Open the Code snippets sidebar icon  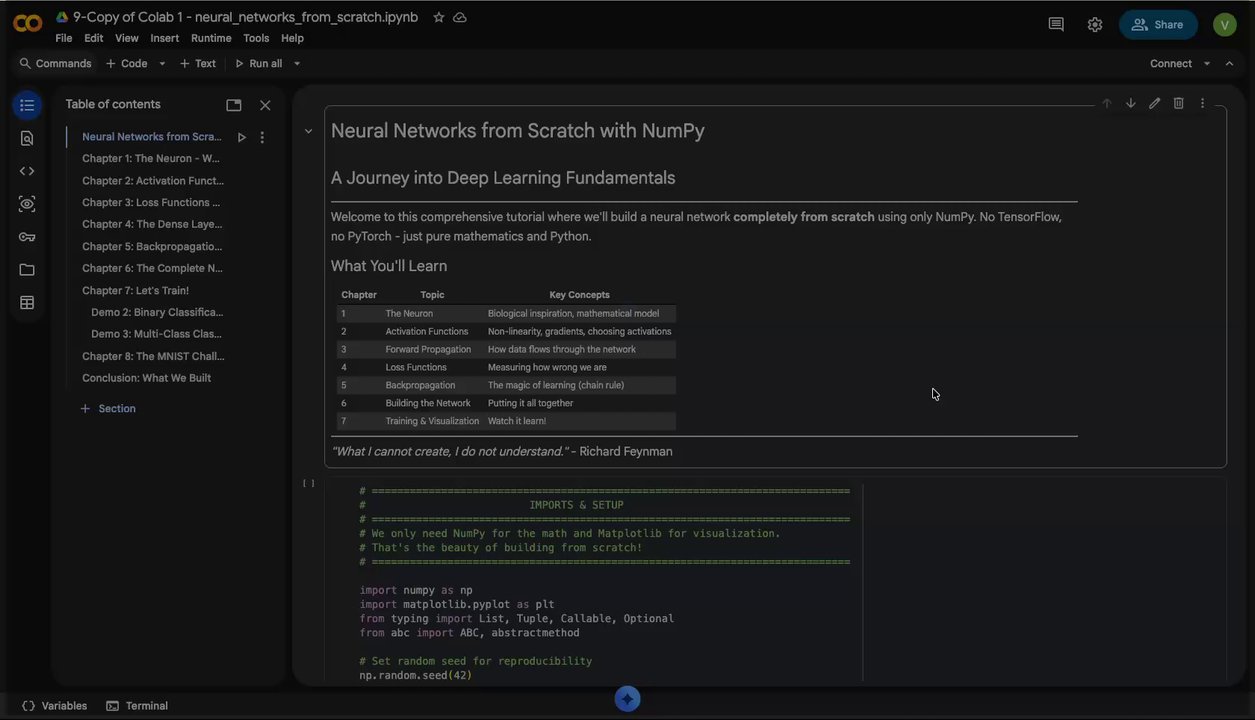coord(27,171)
